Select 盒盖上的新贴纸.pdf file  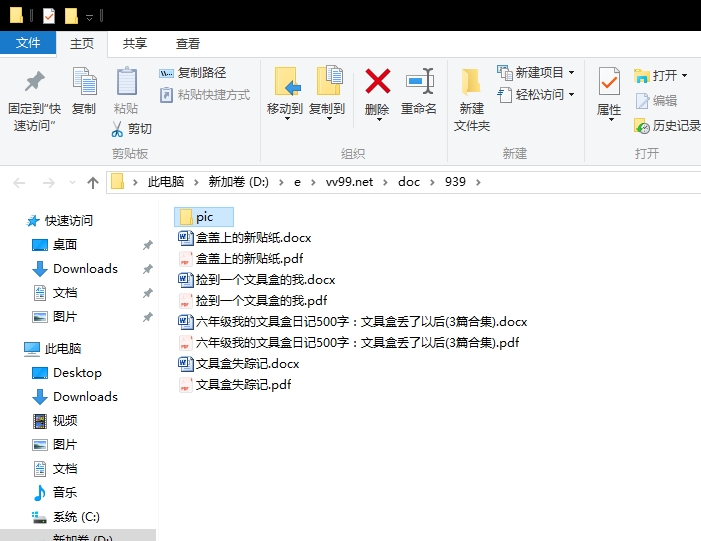(x=241, y=258)
